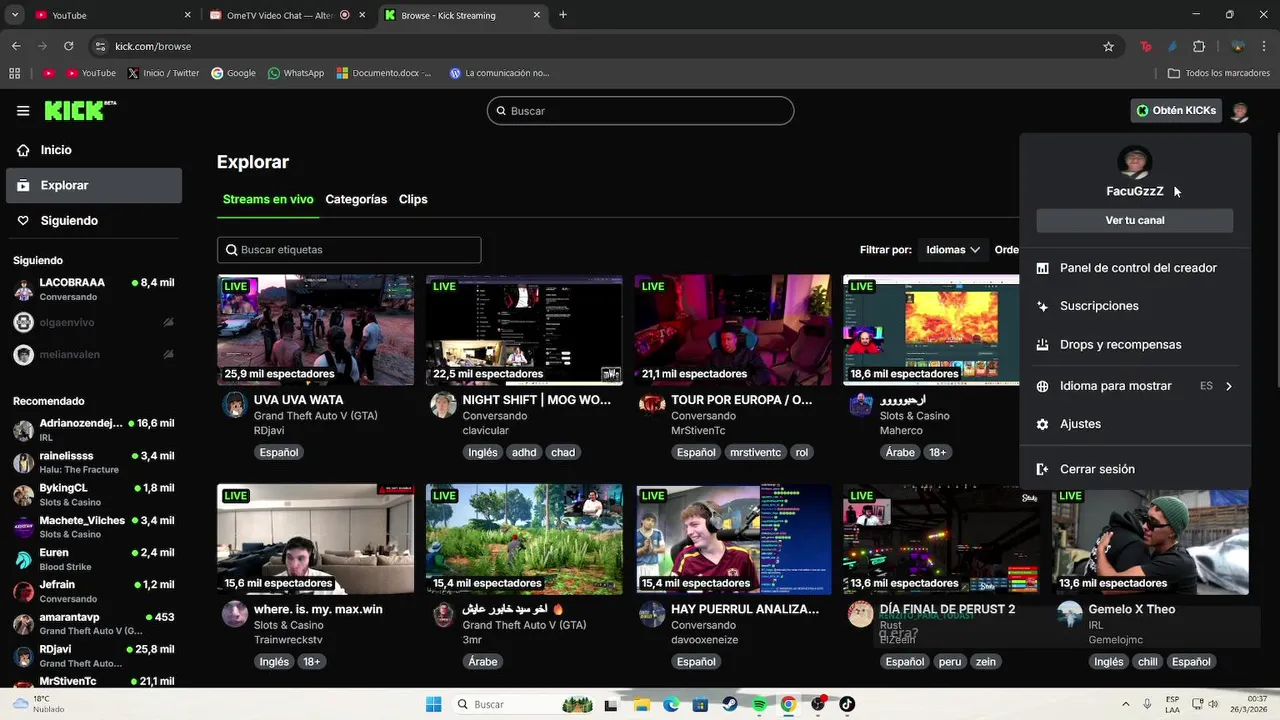Screen dimensions: 1280x720
Task: Bookmark page with the star icon
Action: [x=1108, y=46]
